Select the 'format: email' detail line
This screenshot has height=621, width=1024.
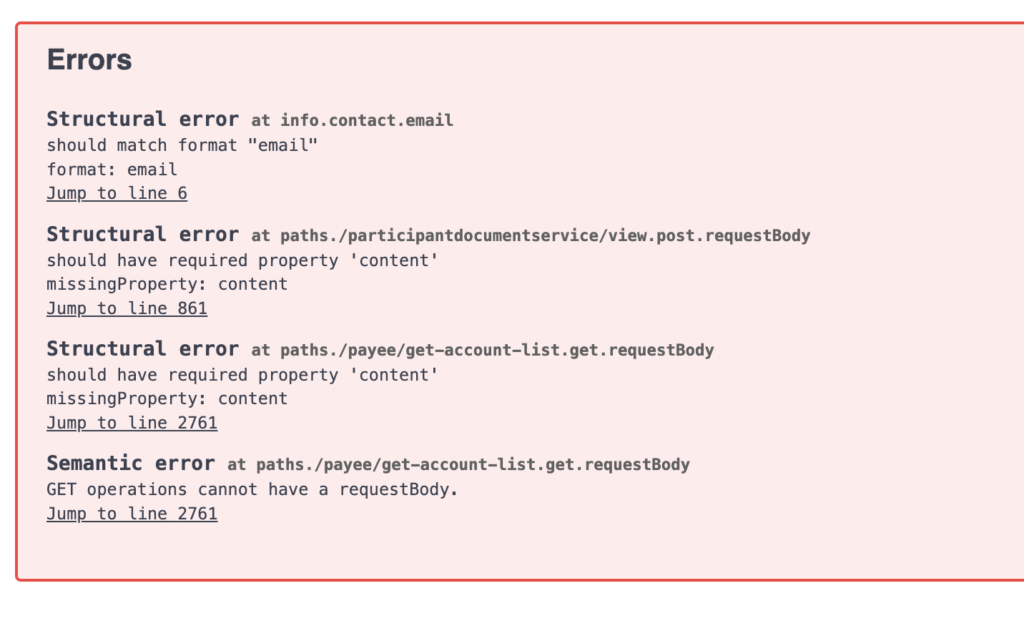coord(112,170)
